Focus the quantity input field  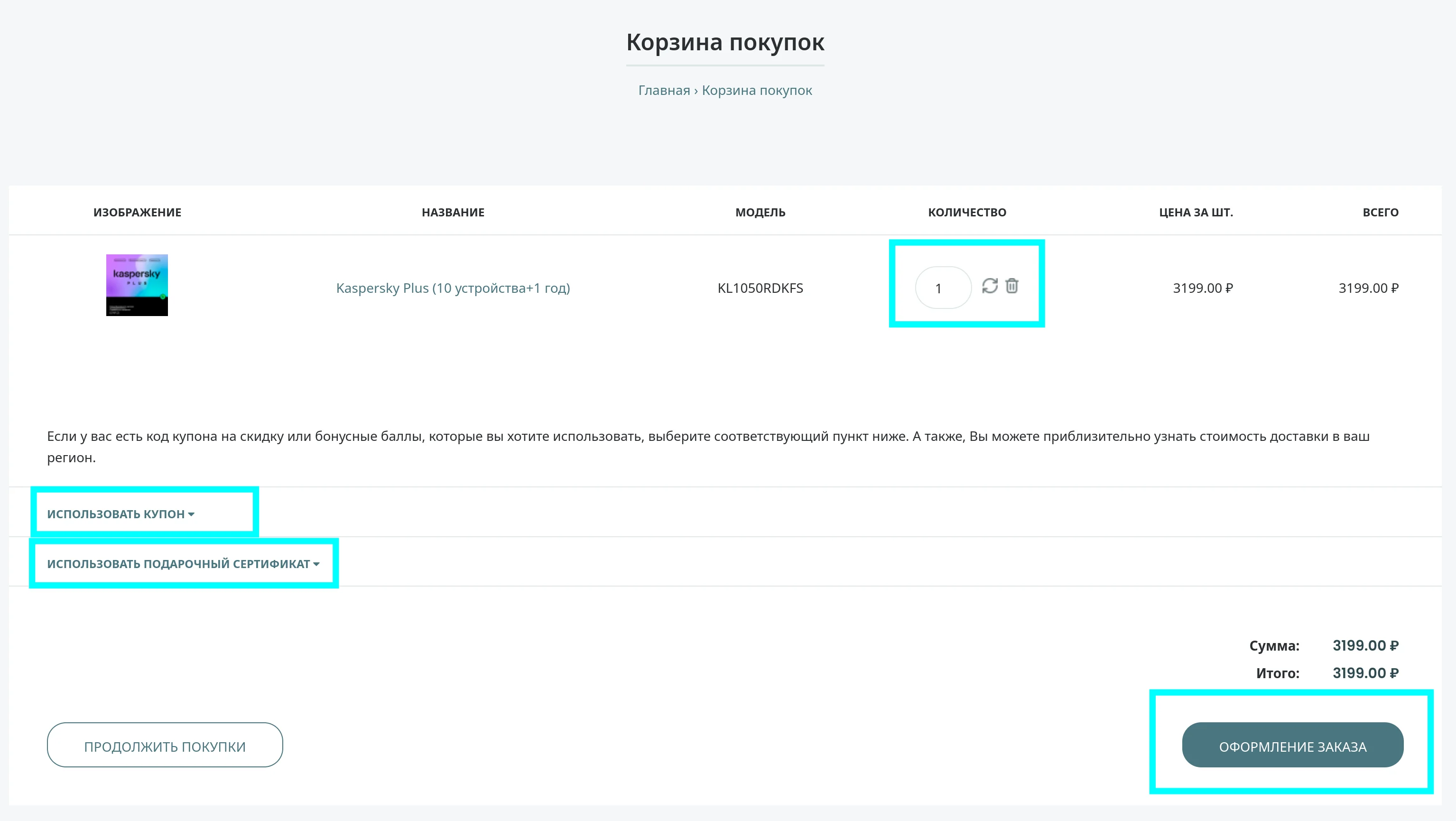[942, 289]
